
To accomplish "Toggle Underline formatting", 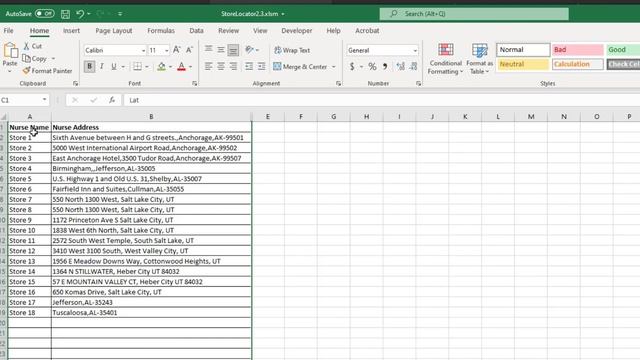I will tap(114, 66).
